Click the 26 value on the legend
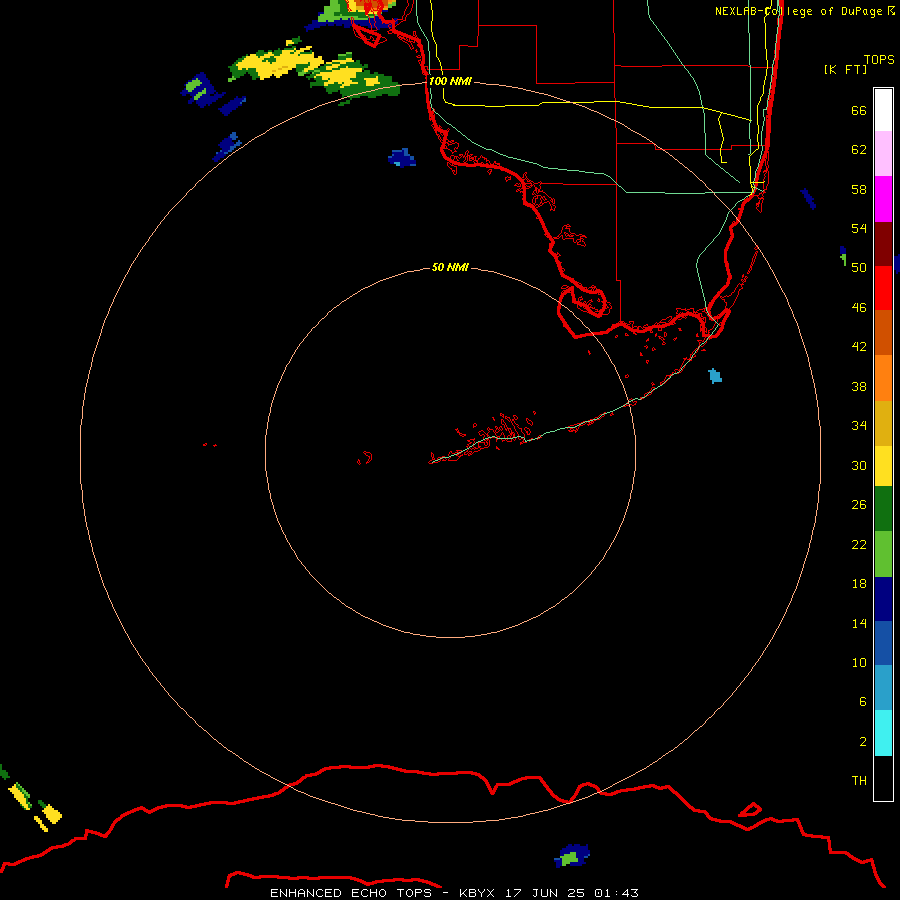Screen dimensions: 900x900 tap(859, 505)
